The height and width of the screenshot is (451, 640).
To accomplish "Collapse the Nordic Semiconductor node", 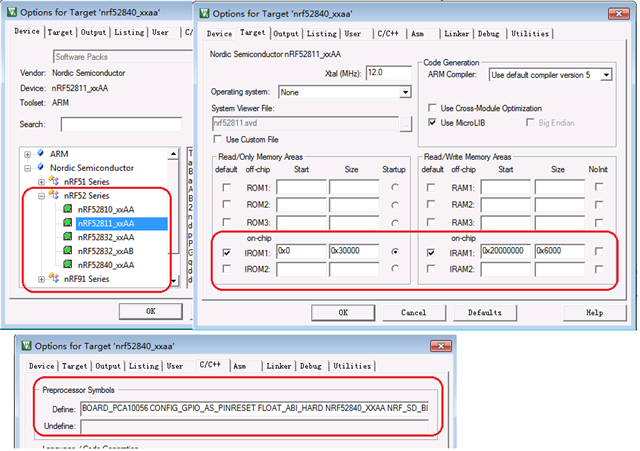I will (27, 168).
